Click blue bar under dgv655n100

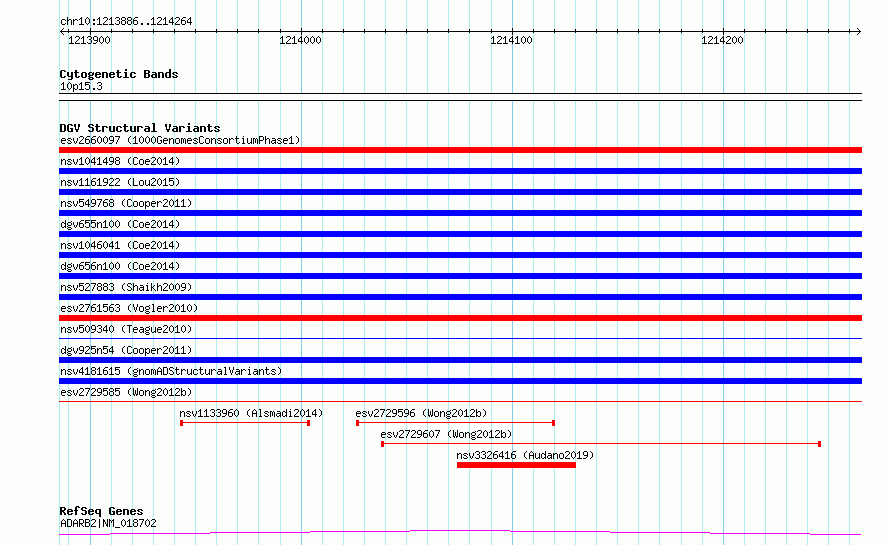(460, 234)
